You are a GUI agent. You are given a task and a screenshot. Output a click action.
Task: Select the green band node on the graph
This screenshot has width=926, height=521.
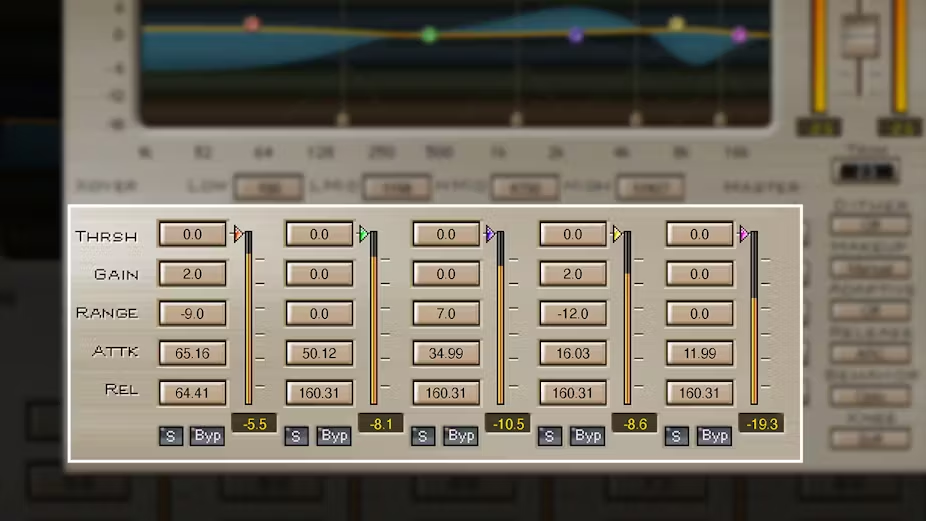(x=429, y=35)
